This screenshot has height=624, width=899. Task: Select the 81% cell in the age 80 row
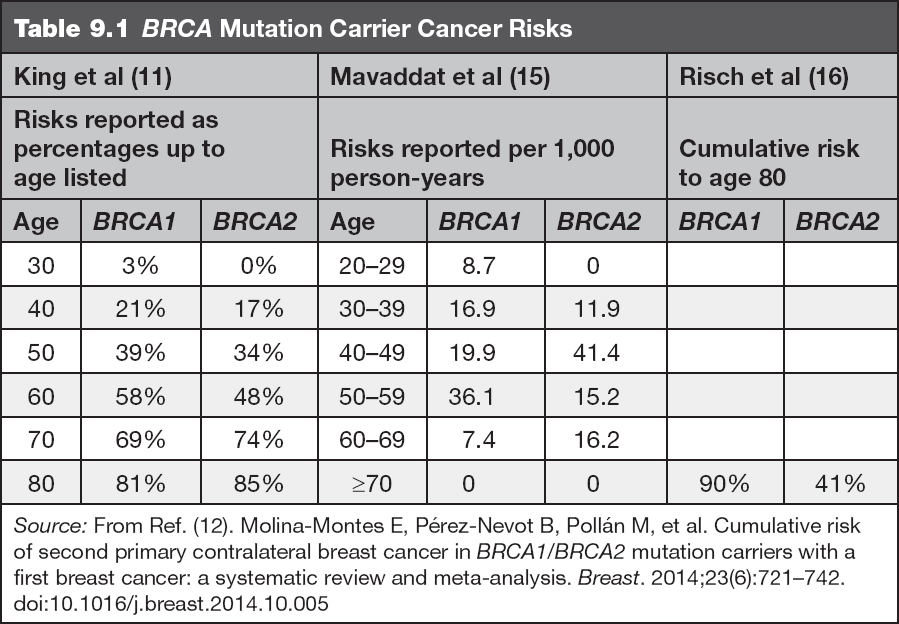tap(141, 484)
